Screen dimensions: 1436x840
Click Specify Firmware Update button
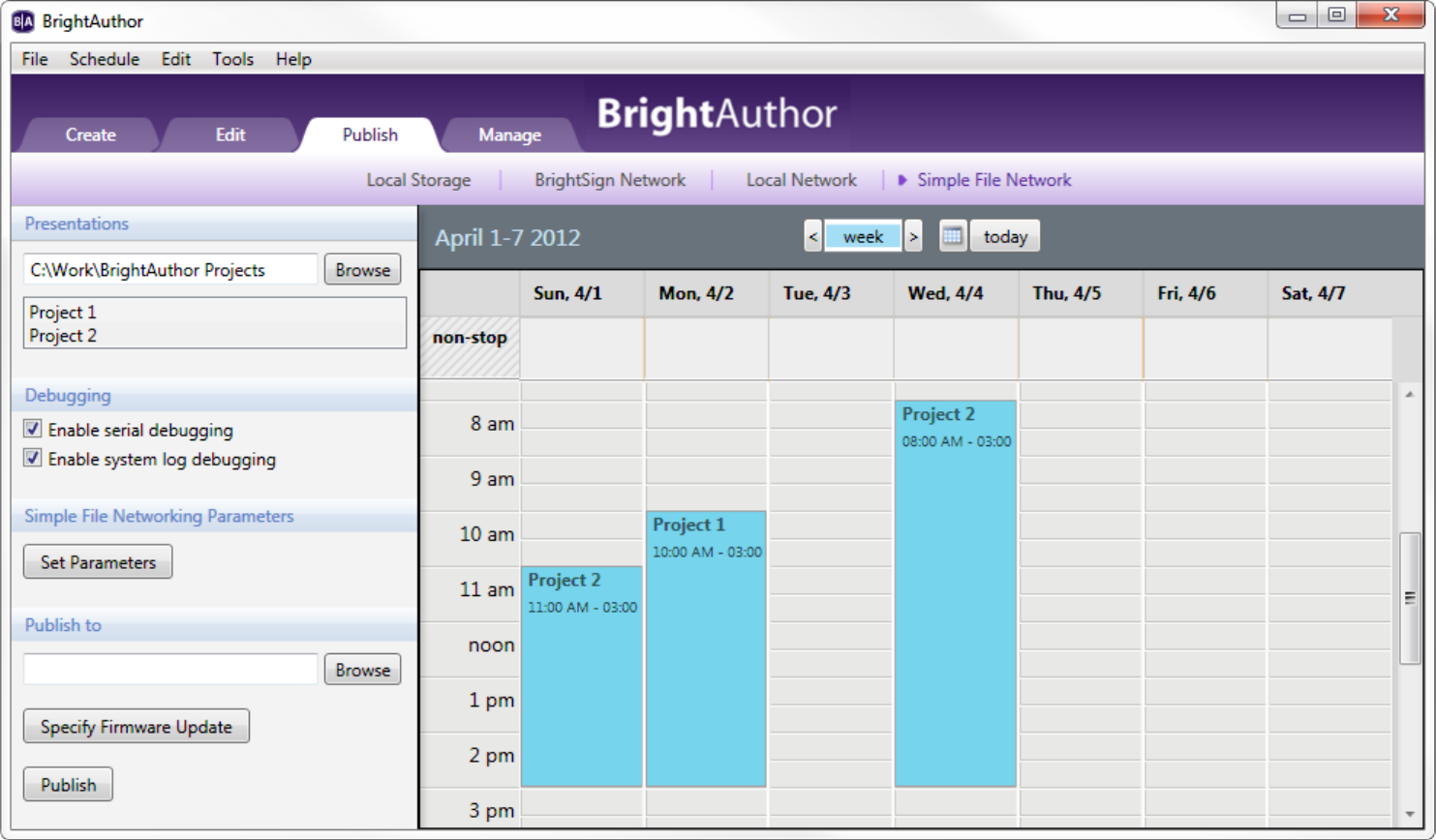pyautogui.click(x=137, y=727)
